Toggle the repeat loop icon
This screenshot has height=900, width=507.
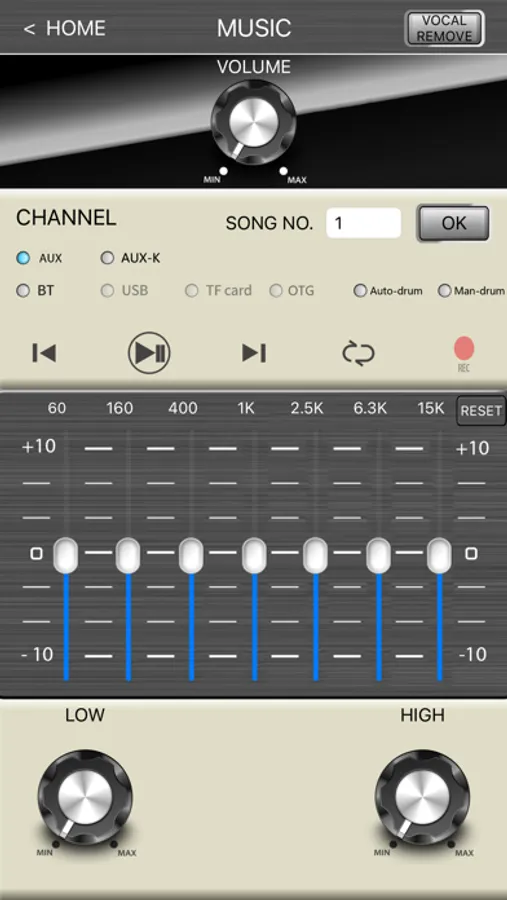[358, 353]
